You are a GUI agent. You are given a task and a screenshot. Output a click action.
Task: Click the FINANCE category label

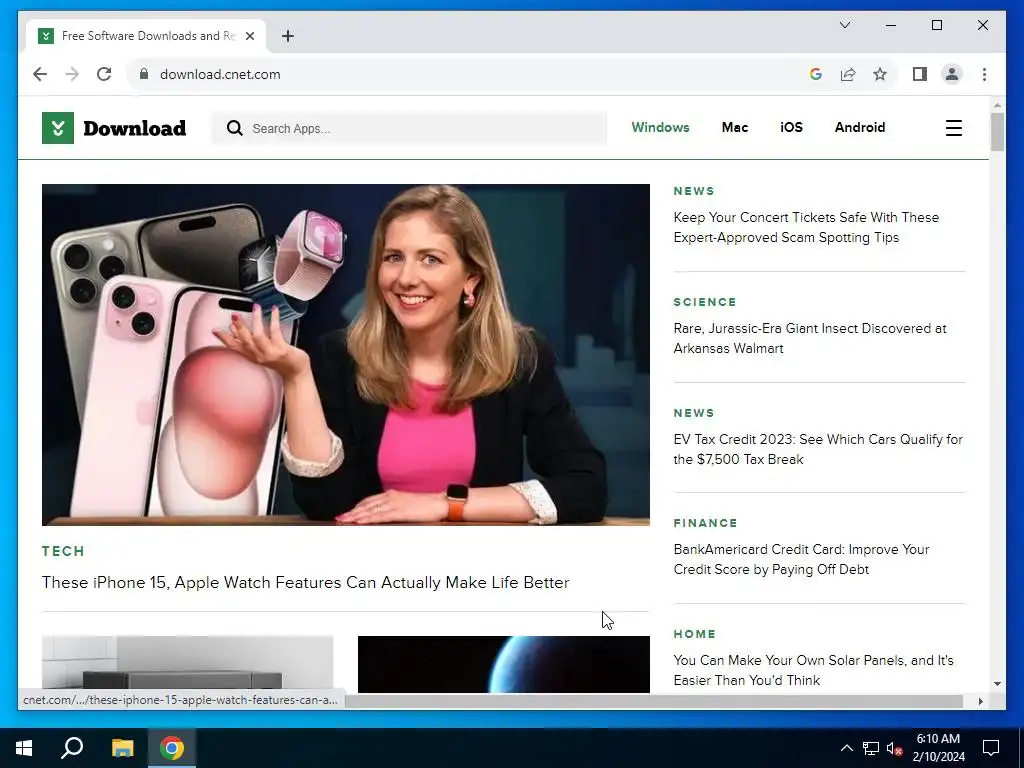(705, 523)
